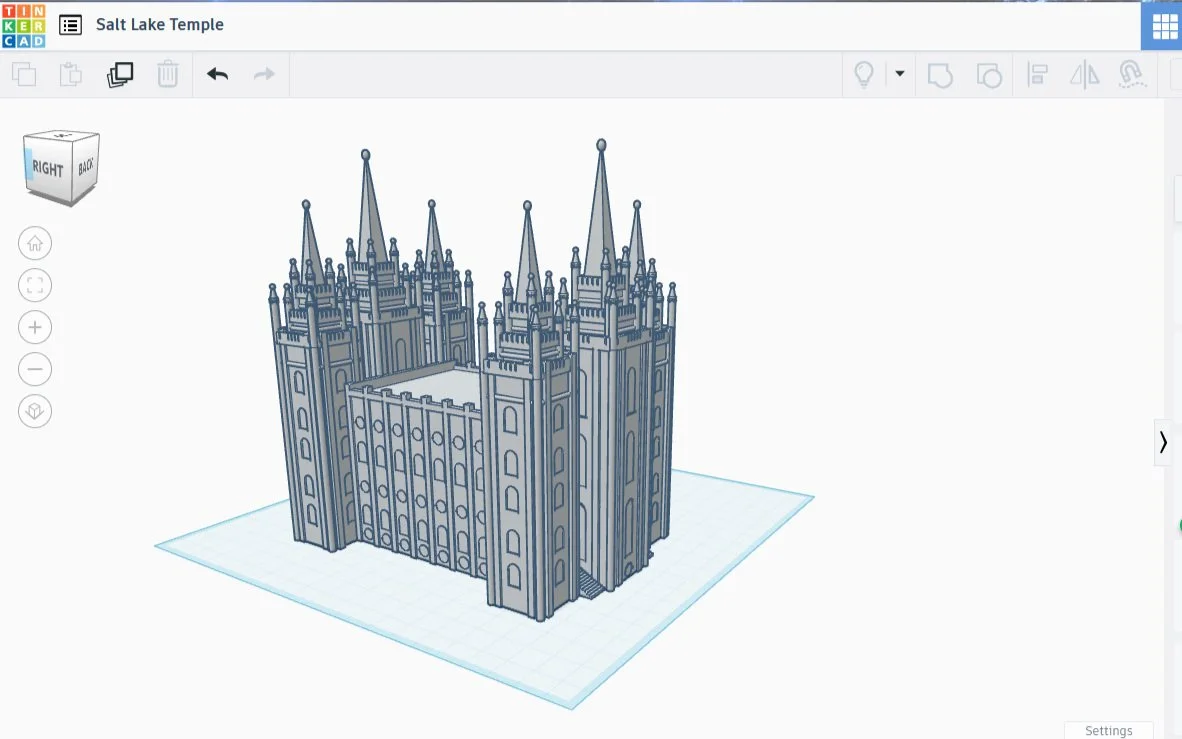Open the visibility options dropdown arrow
1182x739 pixels.
pos(899,74)
